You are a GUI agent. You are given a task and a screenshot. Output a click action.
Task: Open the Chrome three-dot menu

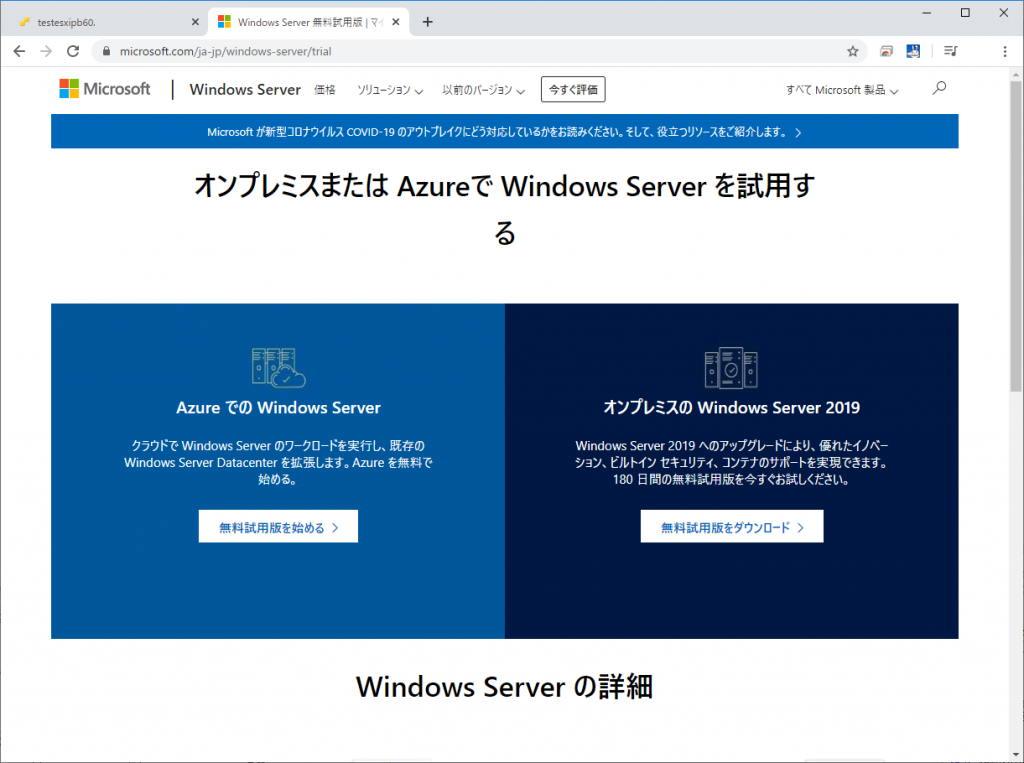[1004, 51]
